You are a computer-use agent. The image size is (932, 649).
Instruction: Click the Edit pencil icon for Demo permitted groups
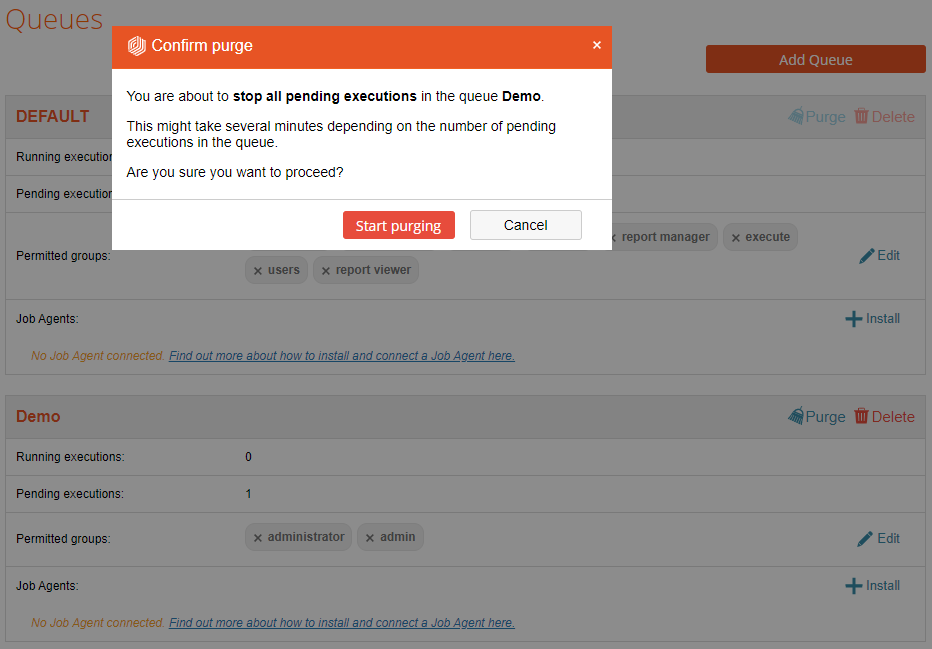click(x=866, y=539)
